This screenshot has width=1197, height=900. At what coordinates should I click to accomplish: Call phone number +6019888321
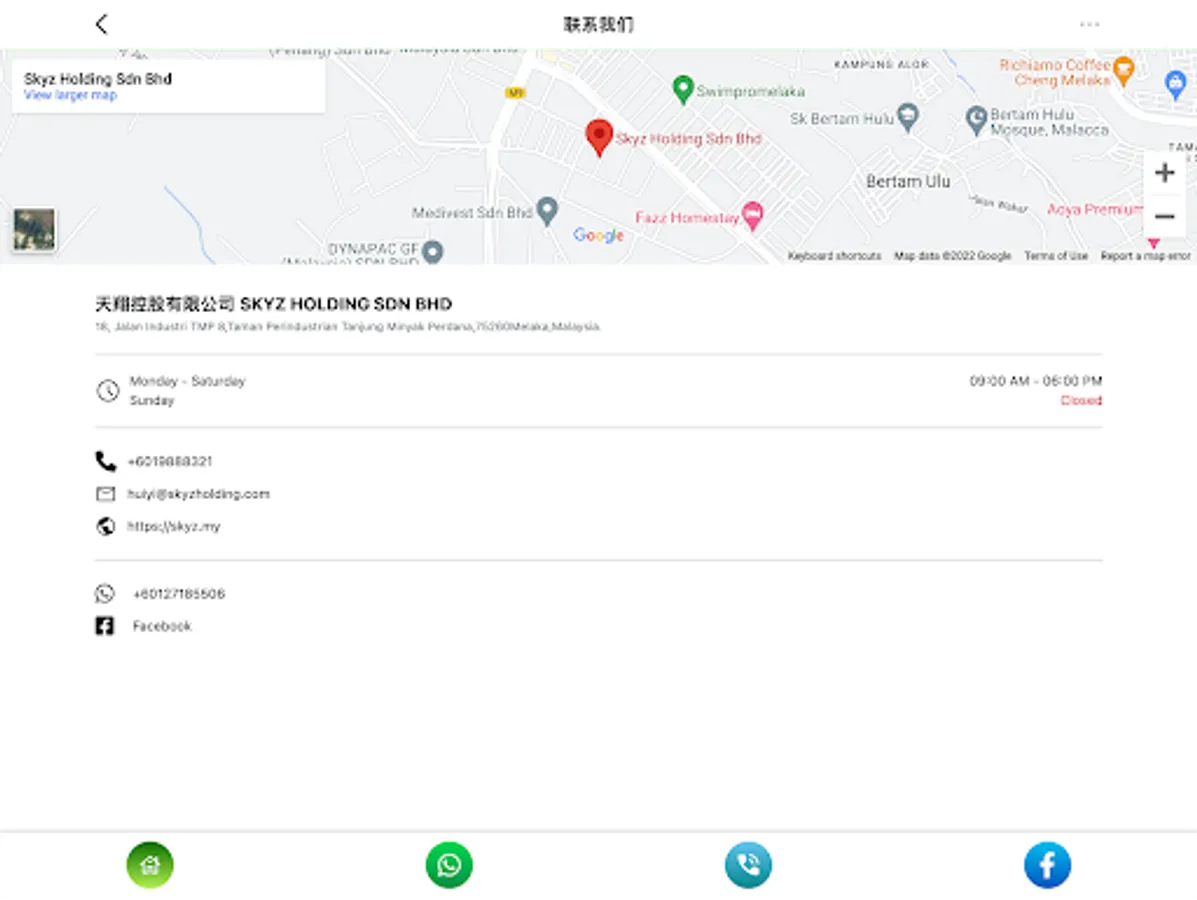169,462
